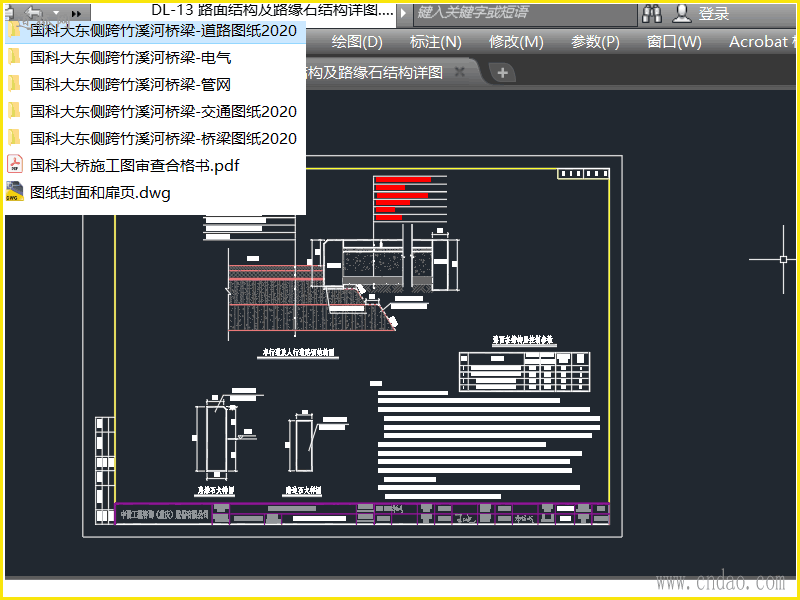Click the PDF icon of 审查合格书 file
Image resolution: width=800 pixels, height=600 pixels.
click(x=15, y=164)
